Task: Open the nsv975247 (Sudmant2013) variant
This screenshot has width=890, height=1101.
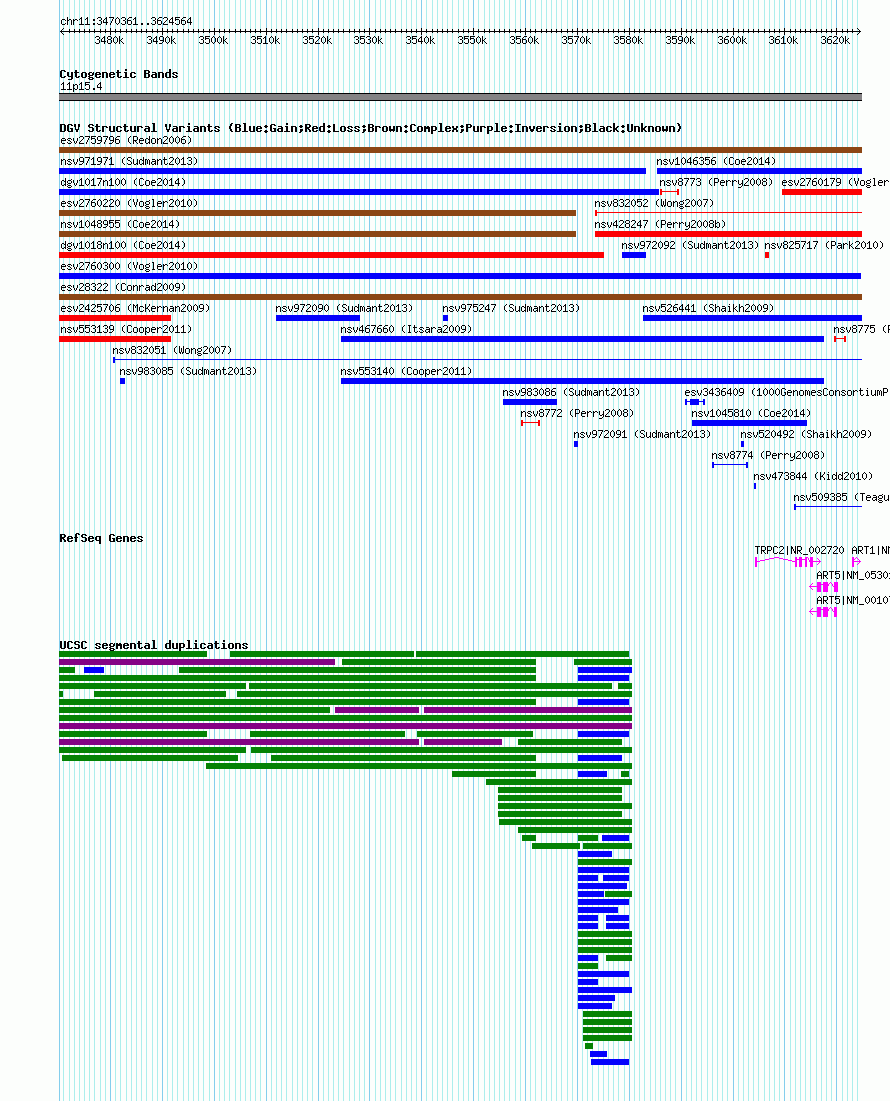Action: tap(511, 309)
